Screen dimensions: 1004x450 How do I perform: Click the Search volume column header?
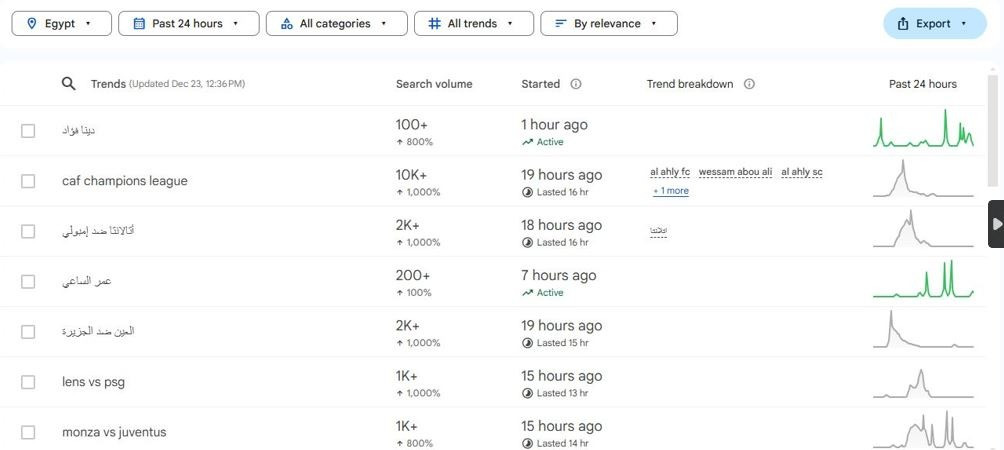pos(434,84)
